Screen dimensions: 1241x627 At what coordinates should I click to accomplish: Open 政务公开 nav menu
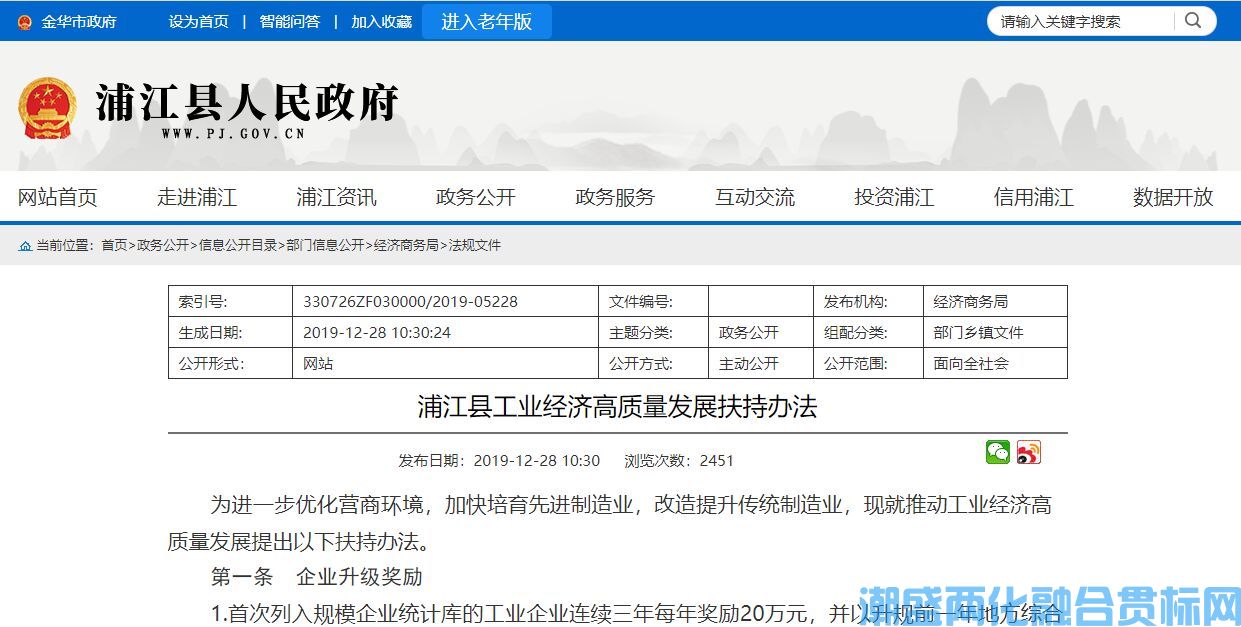pos(476,197)
